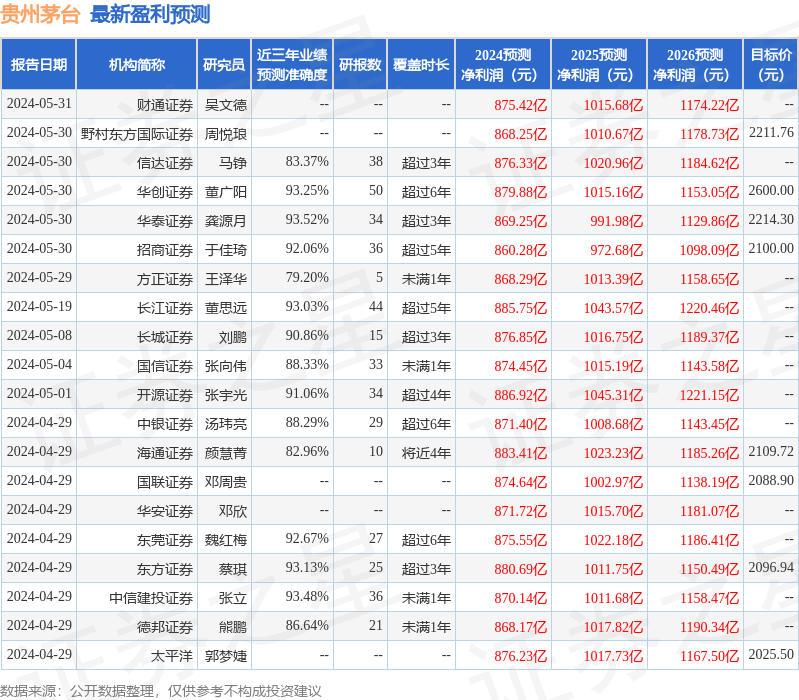
Task: Click the 目标价 column header
Action: (771, 64)
